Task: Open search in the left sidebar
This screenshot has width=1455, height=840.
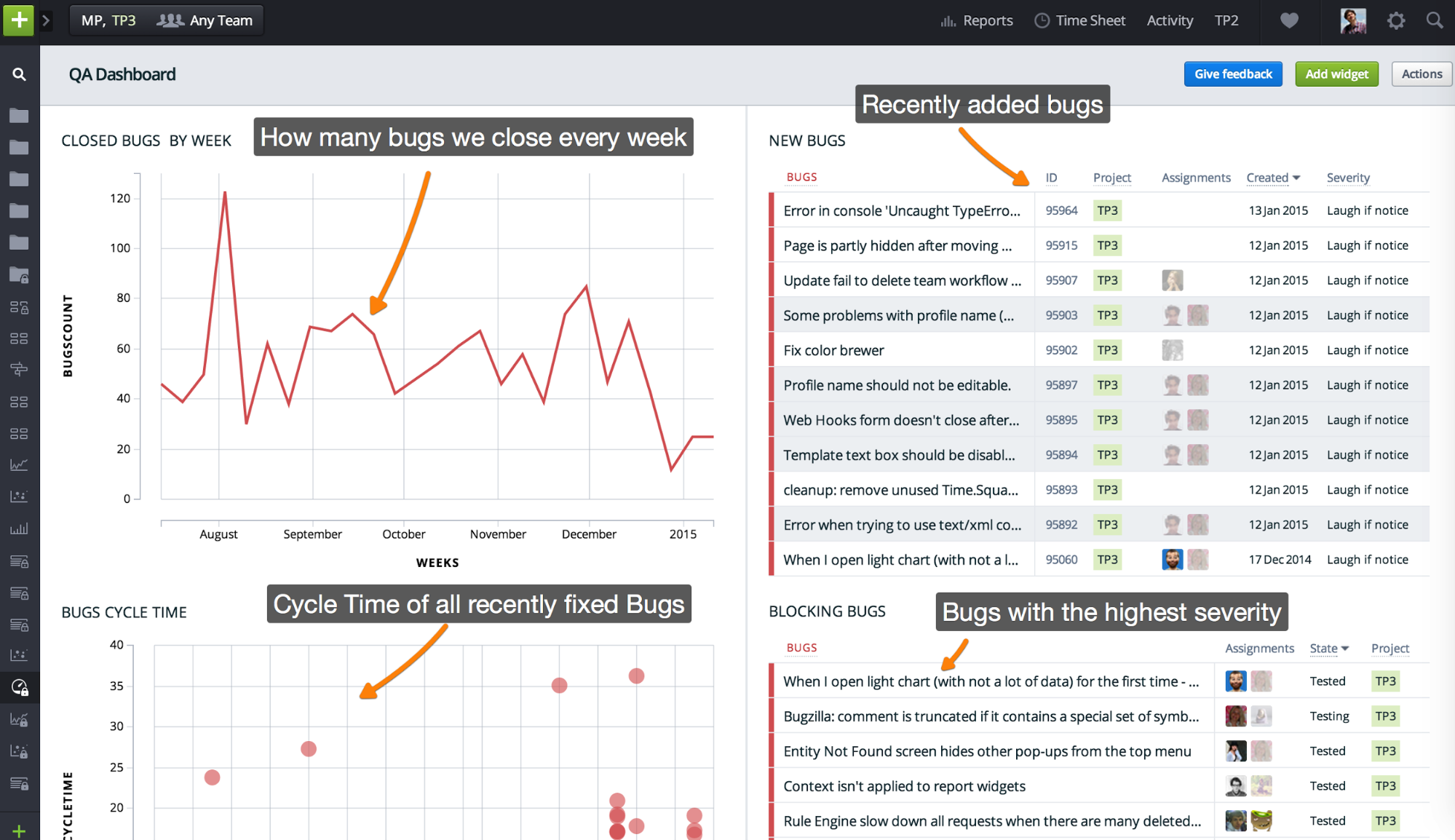Action: (18, 74)
